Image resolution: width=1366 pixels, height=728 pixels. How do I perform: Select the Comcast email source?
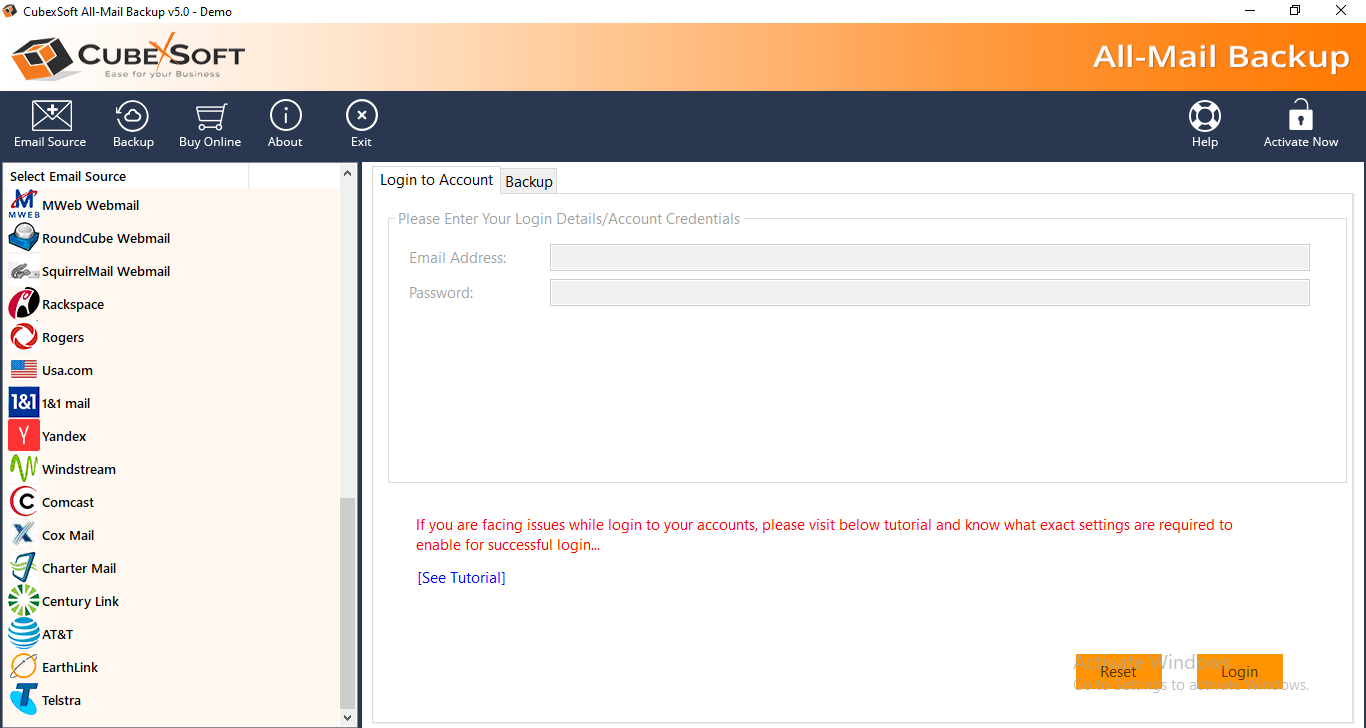(x=68, y=502)
